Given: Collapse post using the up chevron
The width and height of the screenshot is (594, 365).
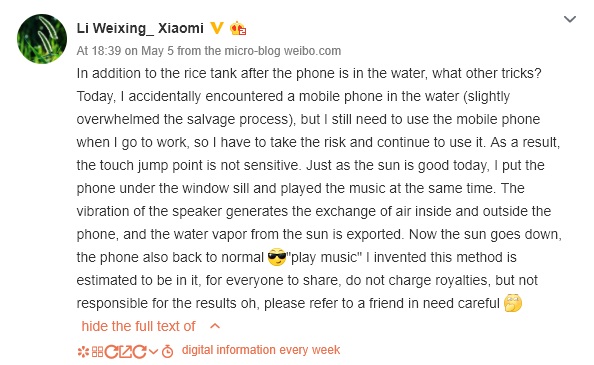Looking at the screenshot, I should tap(215, 326).
